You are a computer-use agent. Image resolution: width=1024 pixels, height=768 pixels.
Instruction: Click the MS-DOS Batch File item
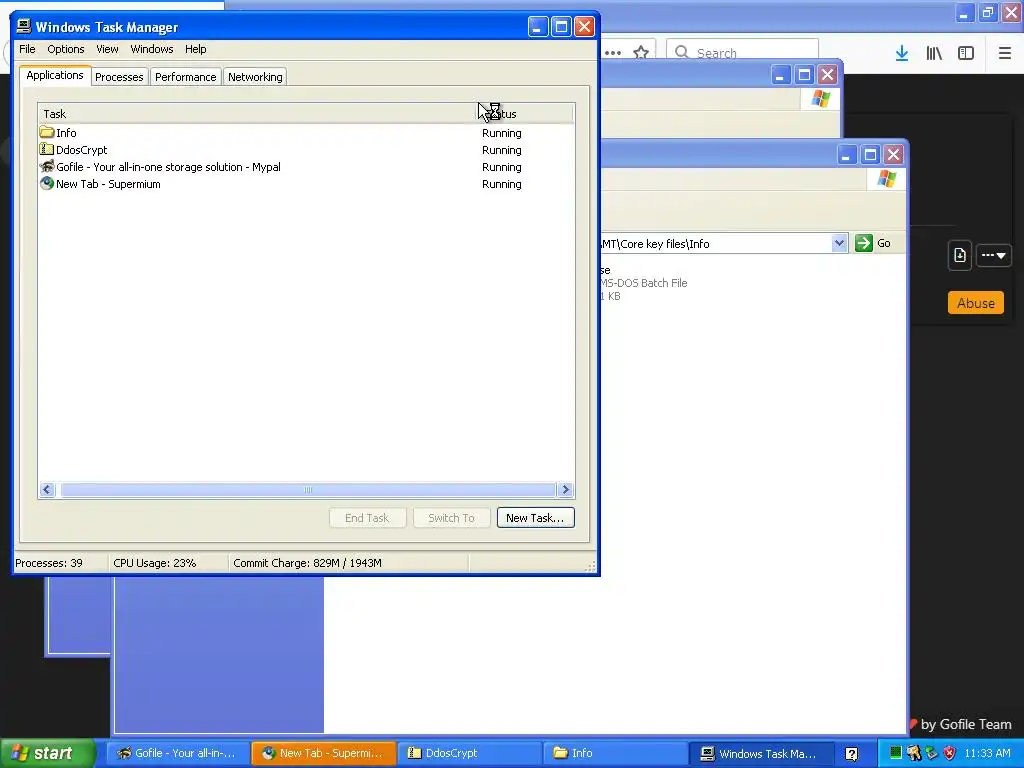point(644,283)
